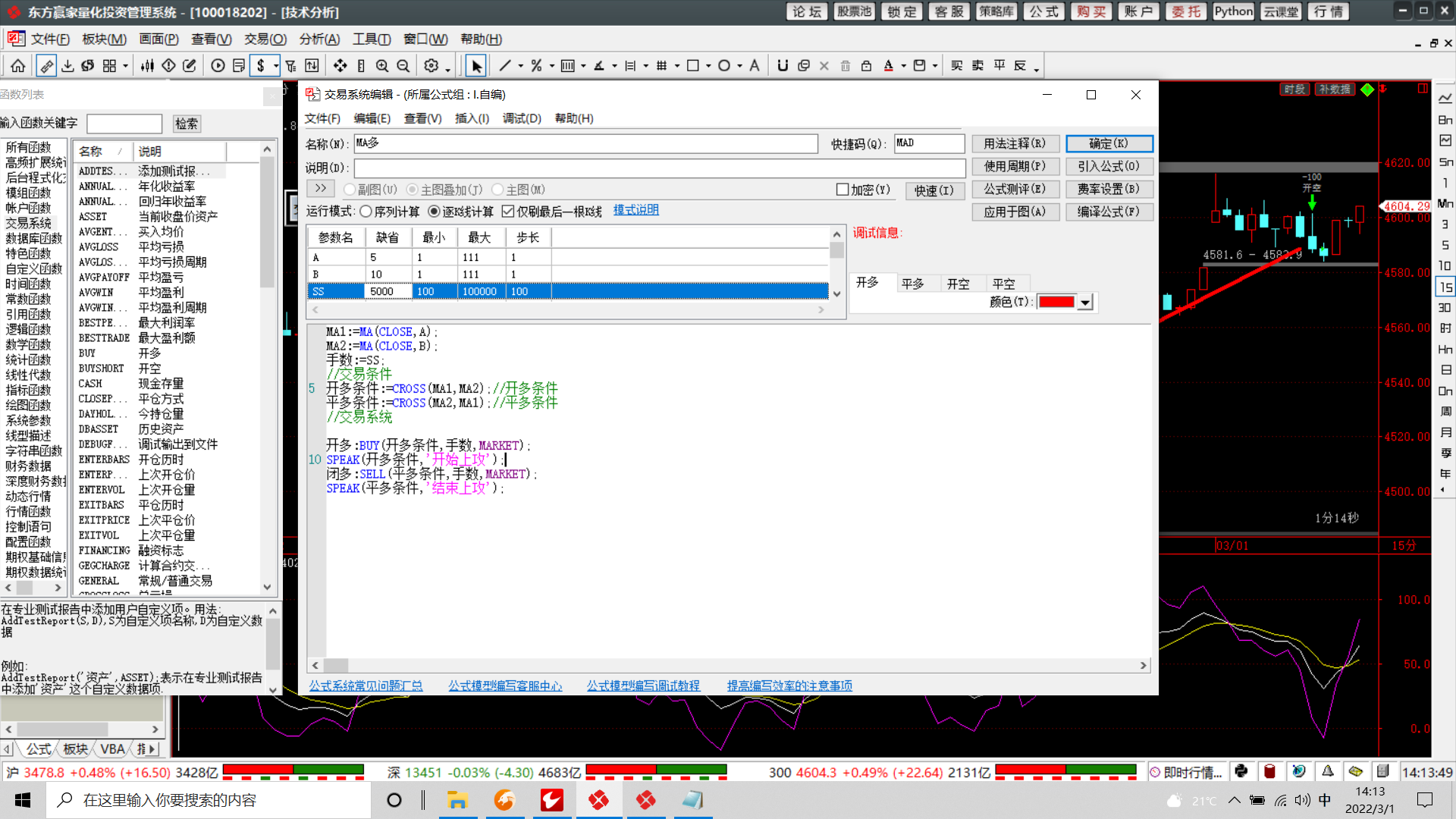This screenshot has width=1456, height=819.
Task: Click the 检索 search button
Action: click(x=187, y=124)
